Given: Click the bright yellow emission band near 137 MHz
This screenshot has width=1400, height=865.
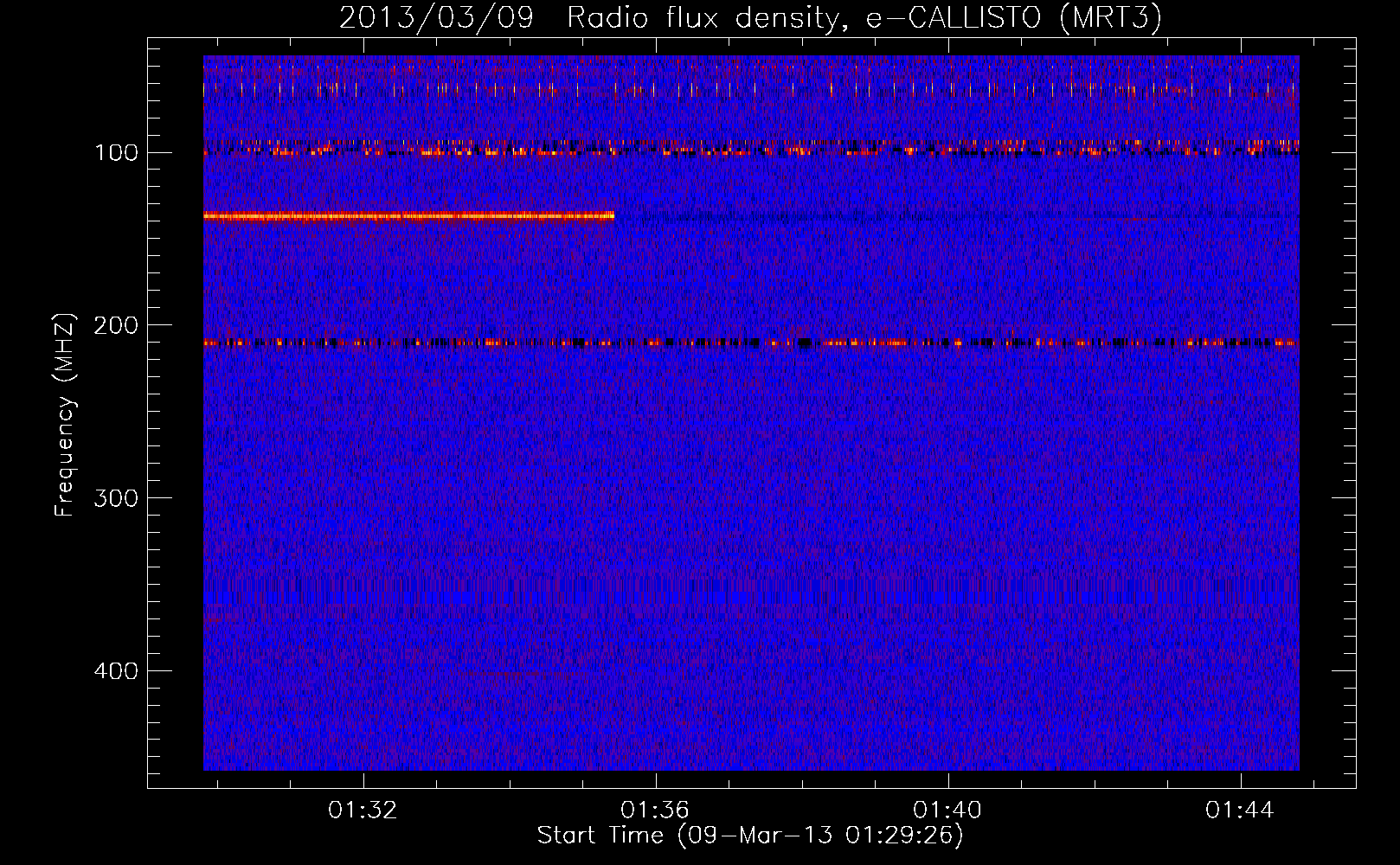Looking at the screenshot, I should 408,215.
